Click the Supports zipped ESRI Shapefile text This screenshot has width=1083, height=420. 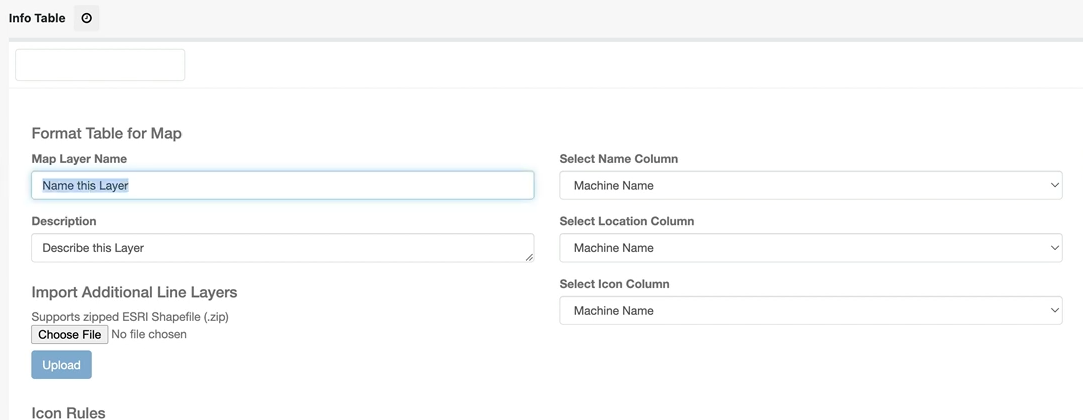click(130, 317)
